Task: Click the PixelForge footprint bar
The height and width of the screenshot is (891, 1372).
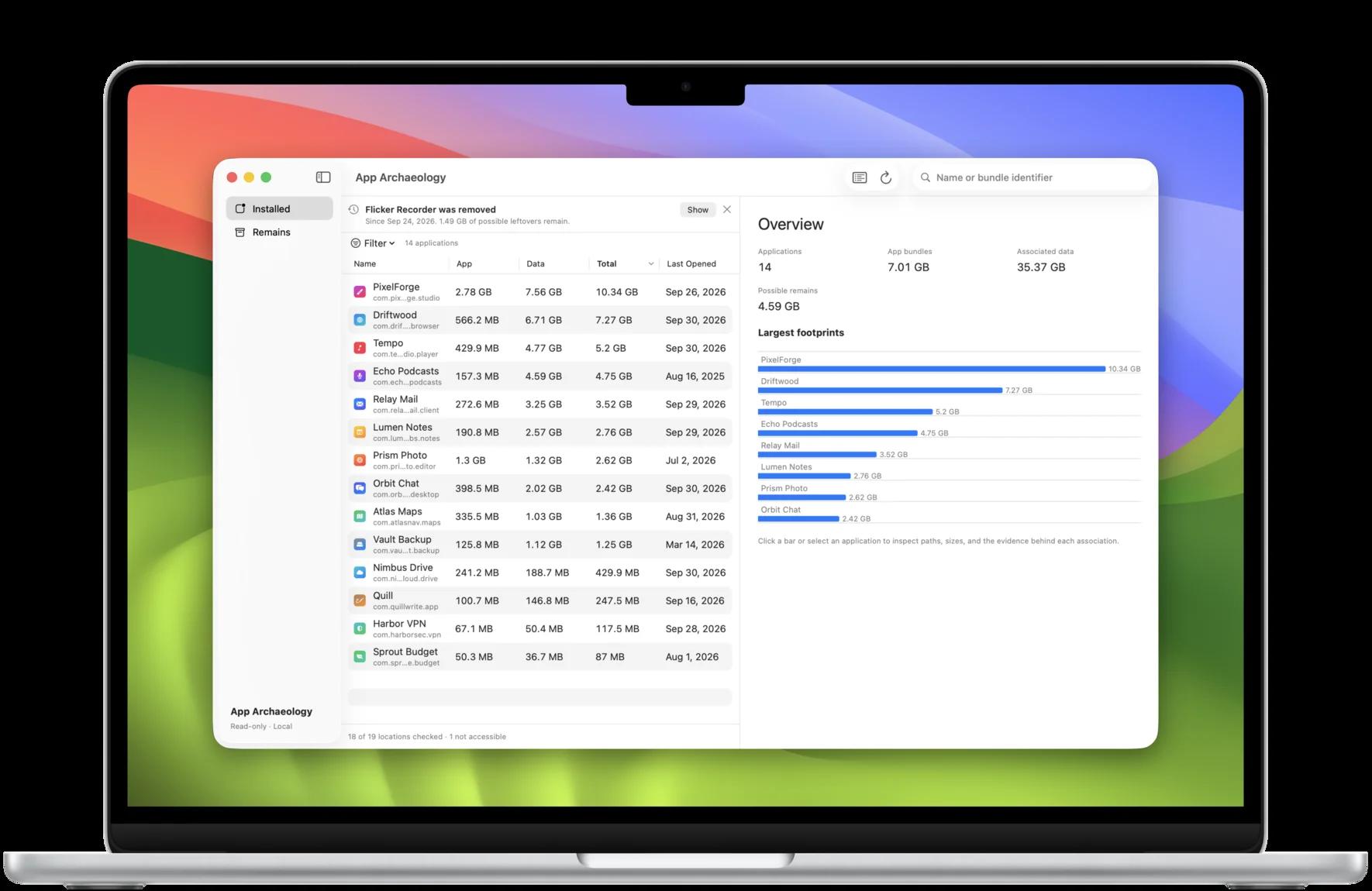Action: pyautogui.click(x=932, y=369)
